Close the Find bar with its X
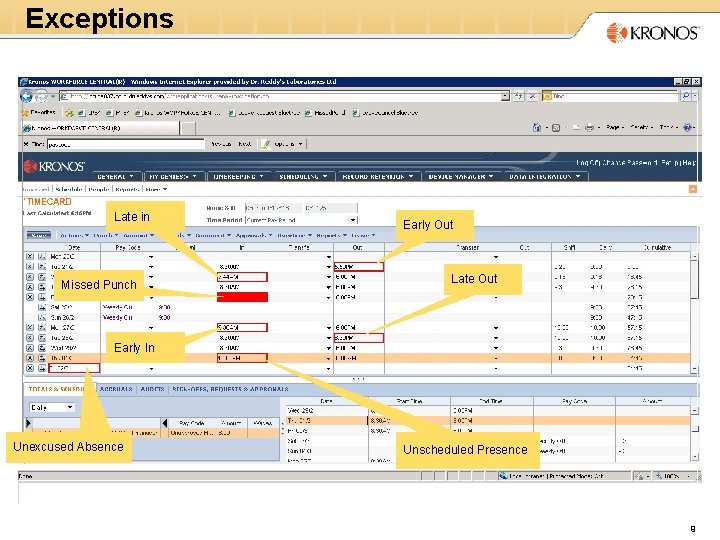The height and width of the screenshot is (540, 720). tap(26, 144)
